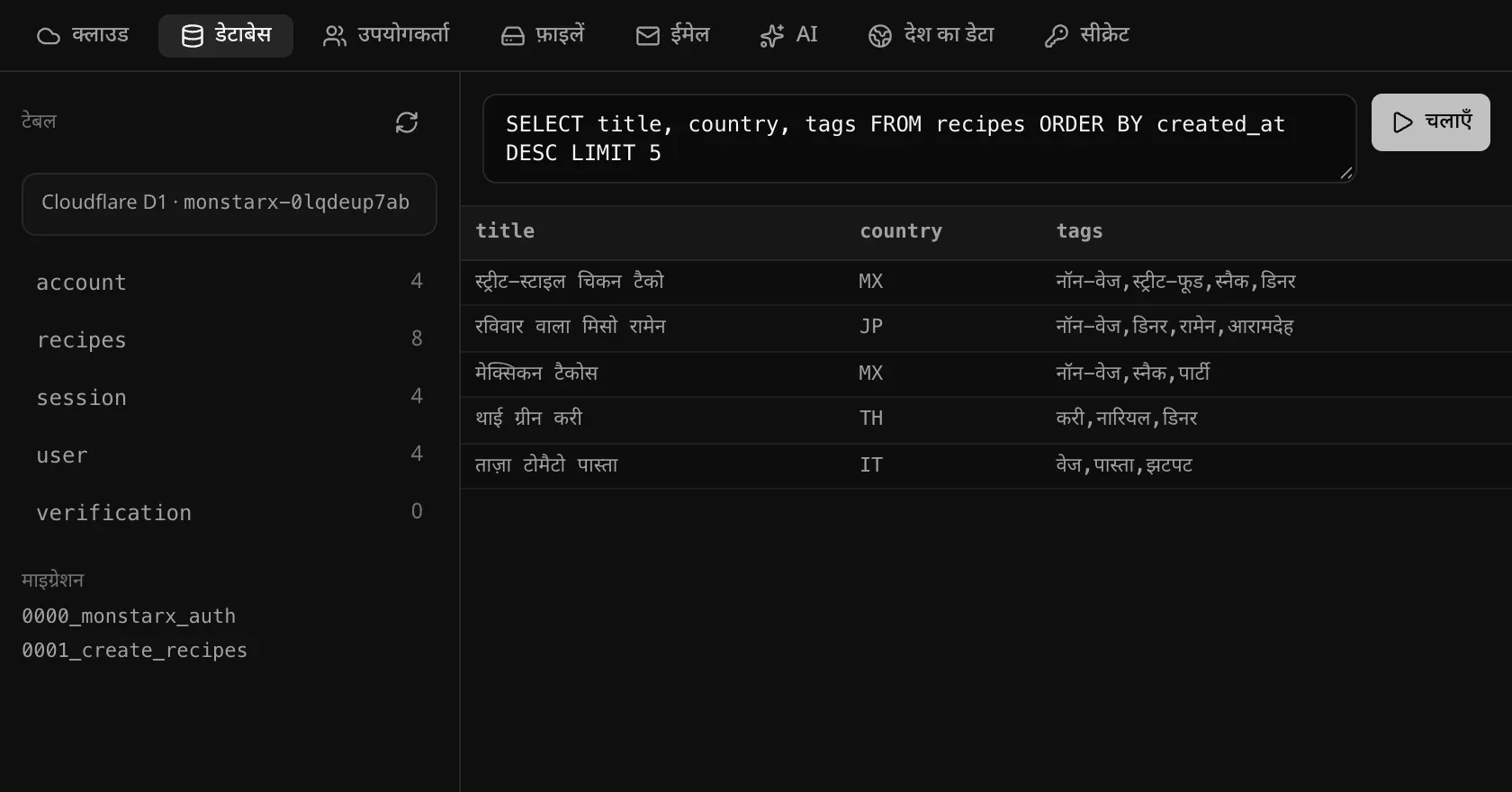The image size is (1512, 792).
Task: Grab the query box resize handle
Action: pyautogui.click(x=1346, y=173)
